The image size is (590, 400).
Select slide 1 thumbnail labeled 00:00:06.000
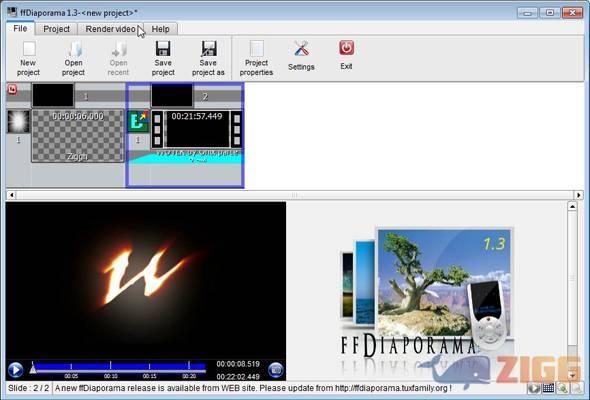click(x=78, y=136)
